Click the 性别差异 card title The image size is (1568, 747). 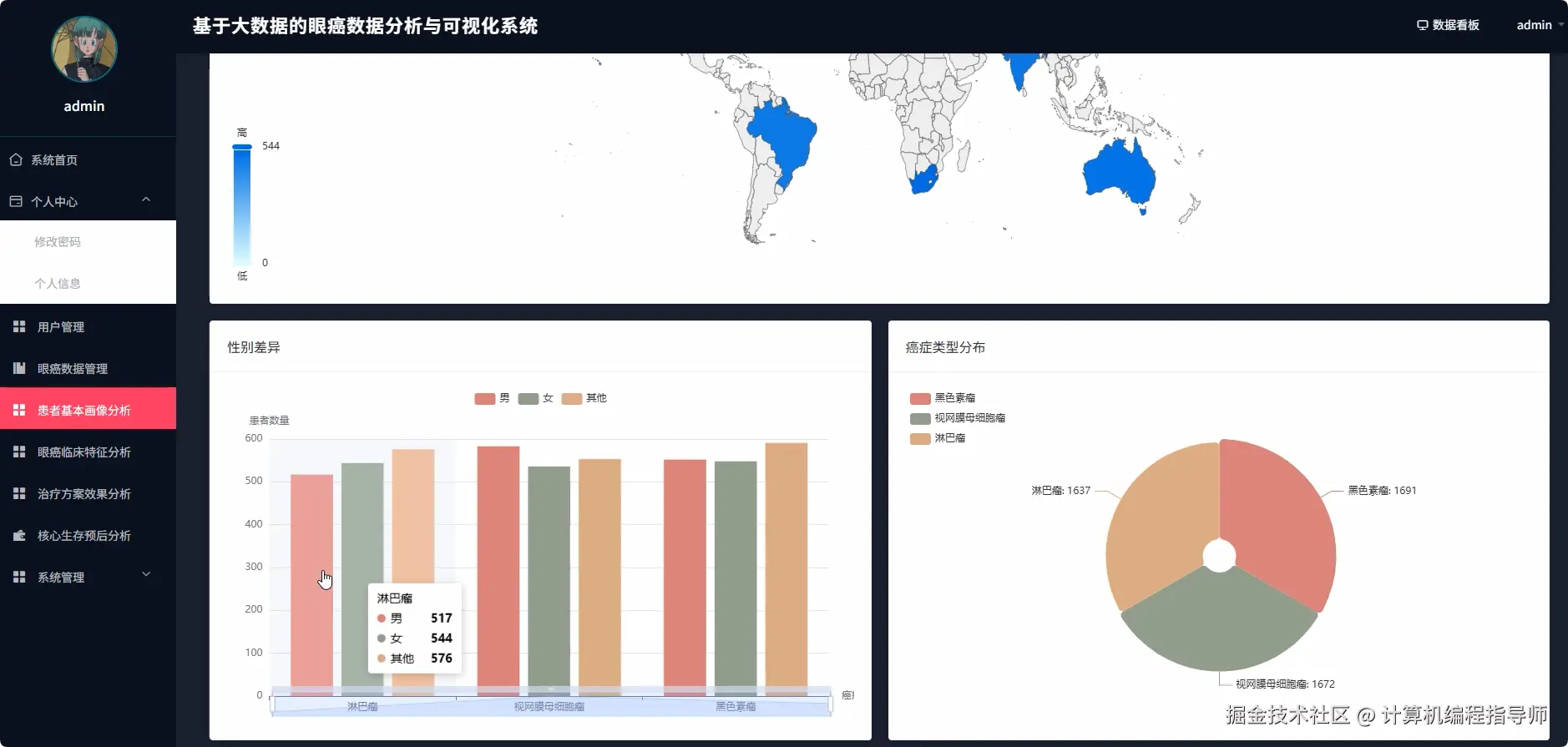pos(254,347)
